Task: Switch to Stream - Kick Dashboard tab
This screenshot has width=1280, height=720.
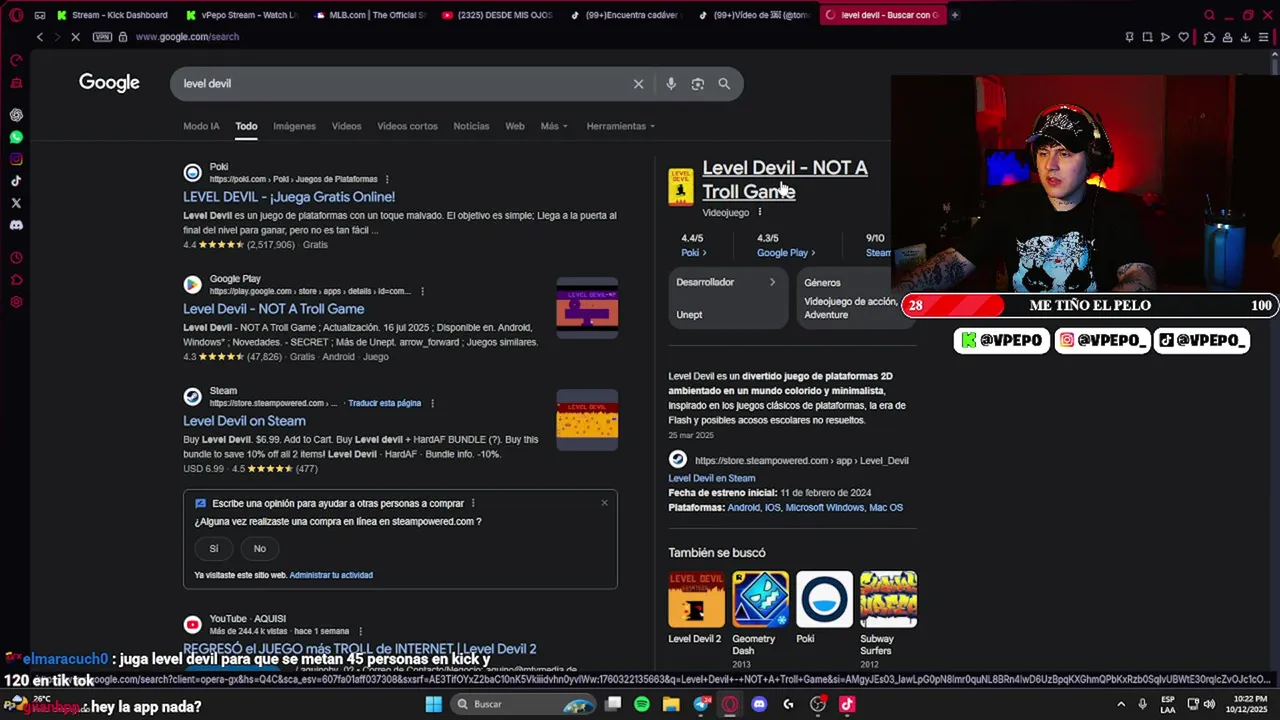Action: (x=113, y=15)
